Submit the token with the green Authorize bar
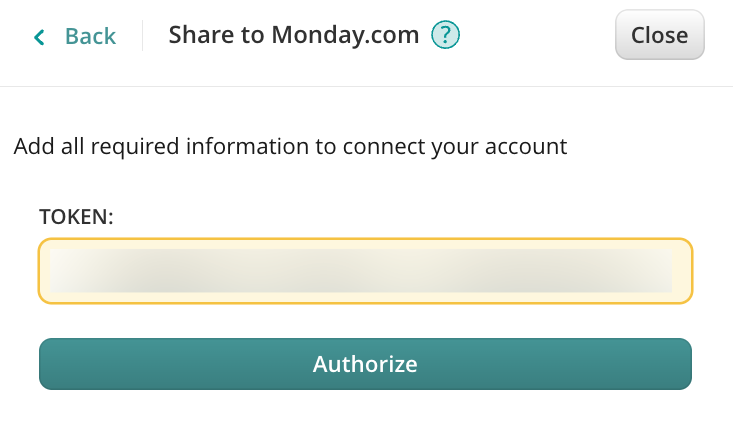The image size is (733, 437). tap(365, 363)
